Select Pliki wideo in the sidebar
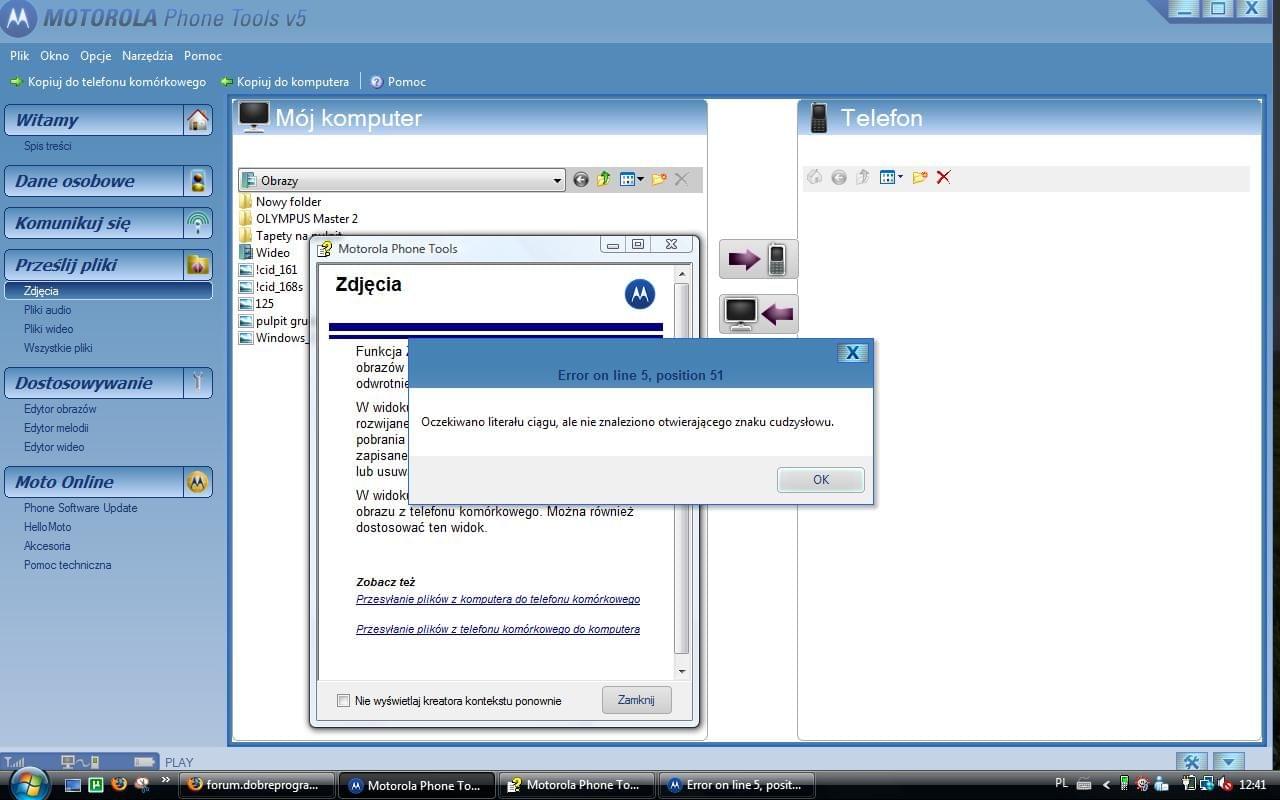This screenshot has height=800, width=1280. tap(48, 329)
